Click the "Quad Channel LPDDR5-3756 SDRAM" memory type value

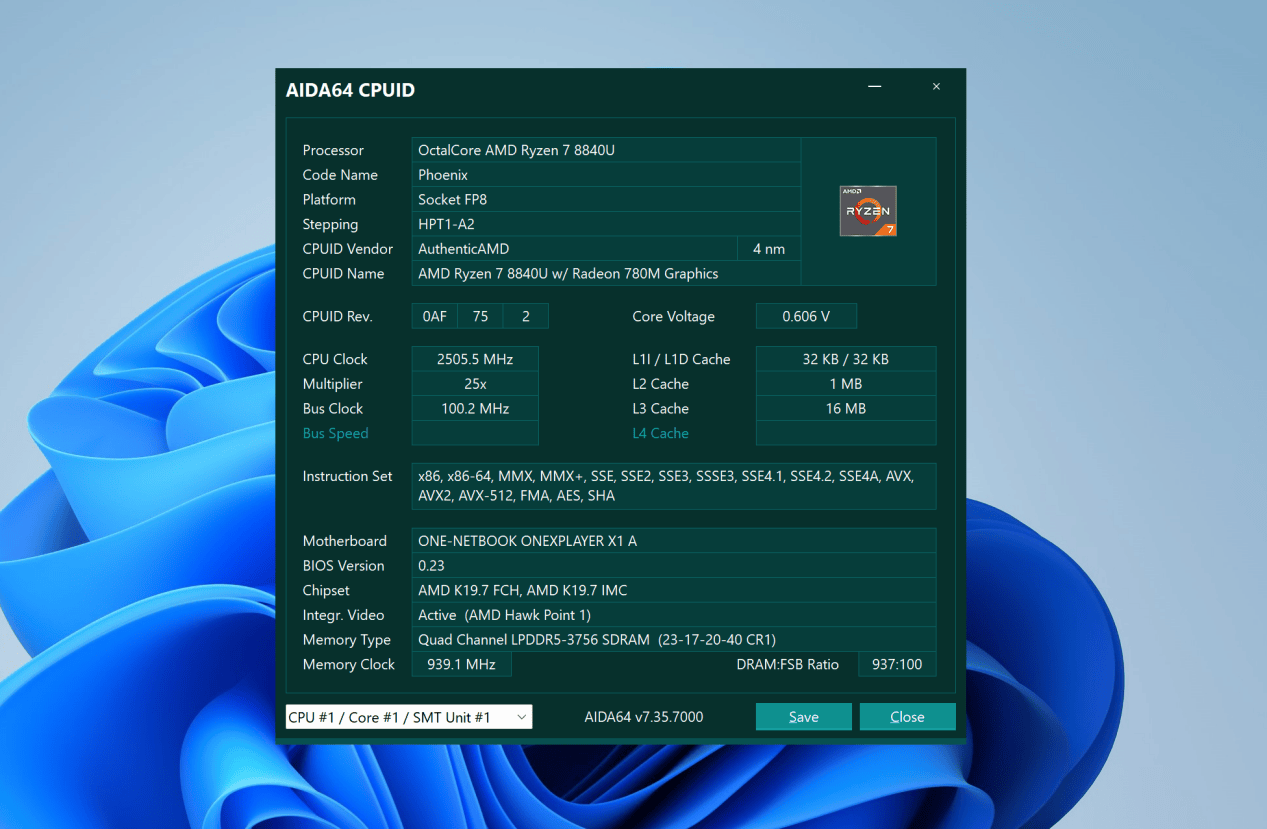pos(674,639)
